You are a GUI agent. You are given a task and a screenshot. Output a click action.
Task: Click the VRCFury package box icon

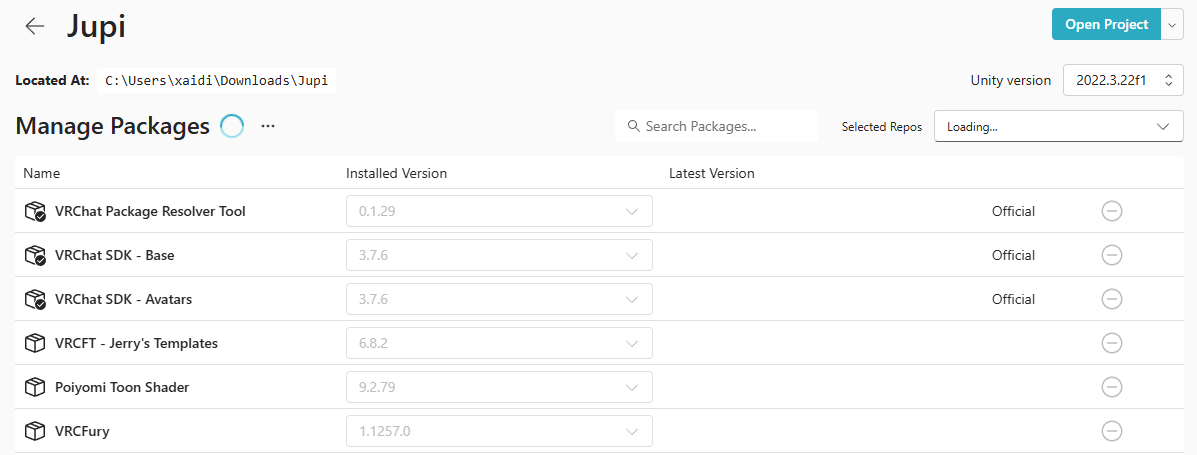(x=35, y=431)
